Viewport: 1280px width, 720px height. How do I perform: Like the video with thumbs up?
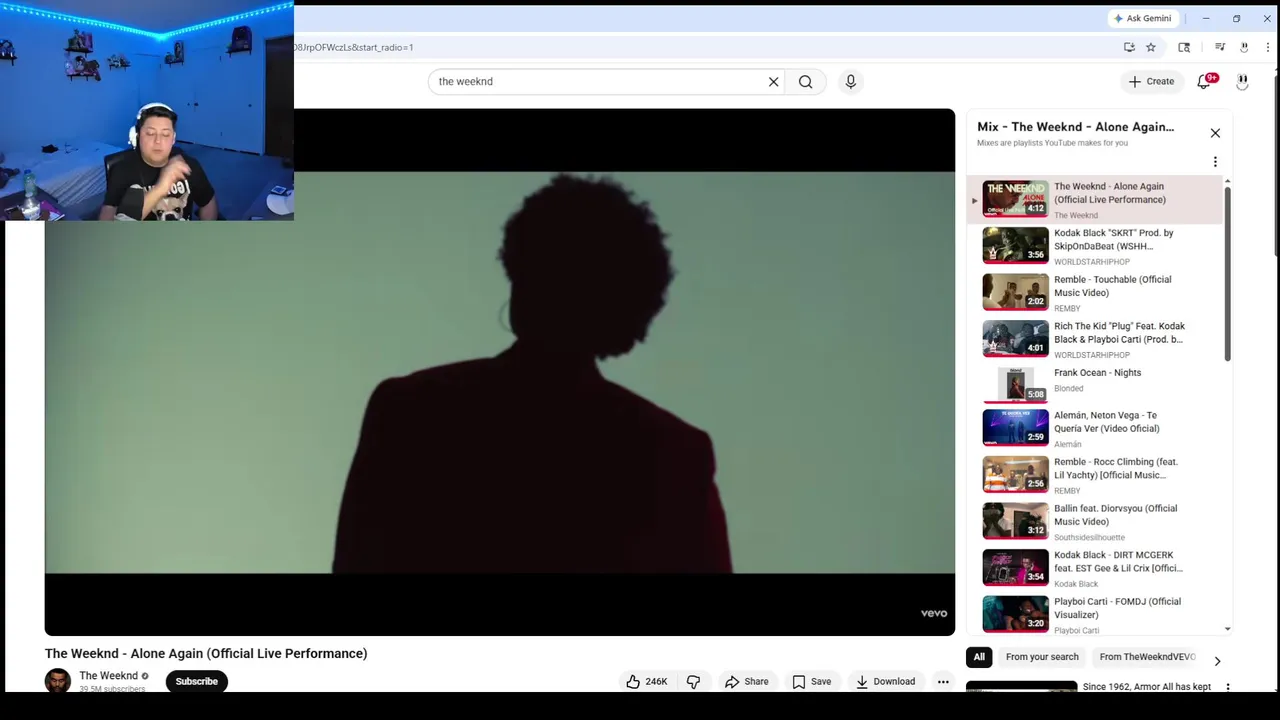(647, 681)
